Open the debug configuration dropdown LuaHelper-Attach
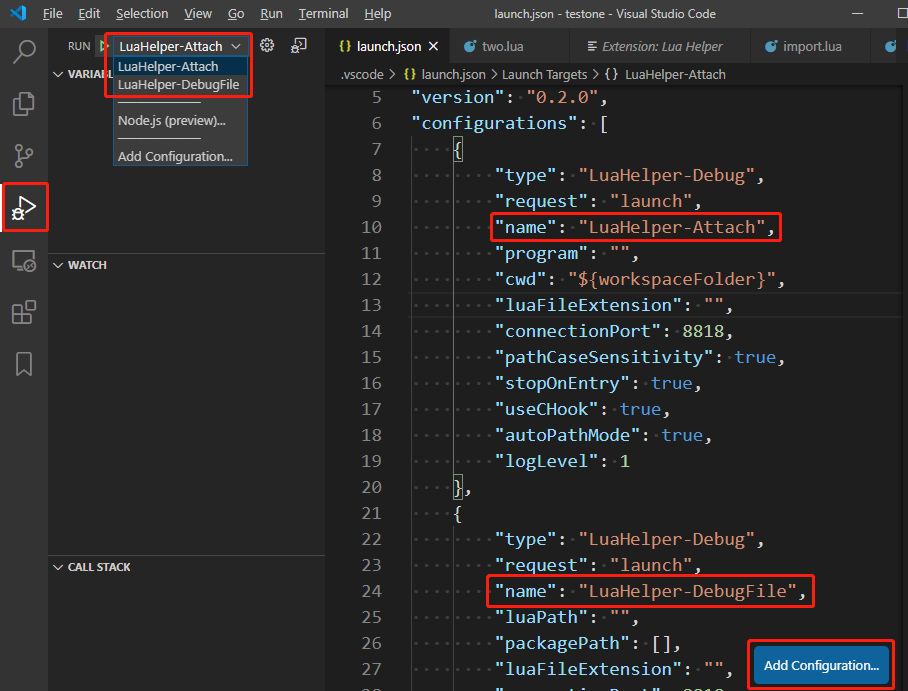 180,46
